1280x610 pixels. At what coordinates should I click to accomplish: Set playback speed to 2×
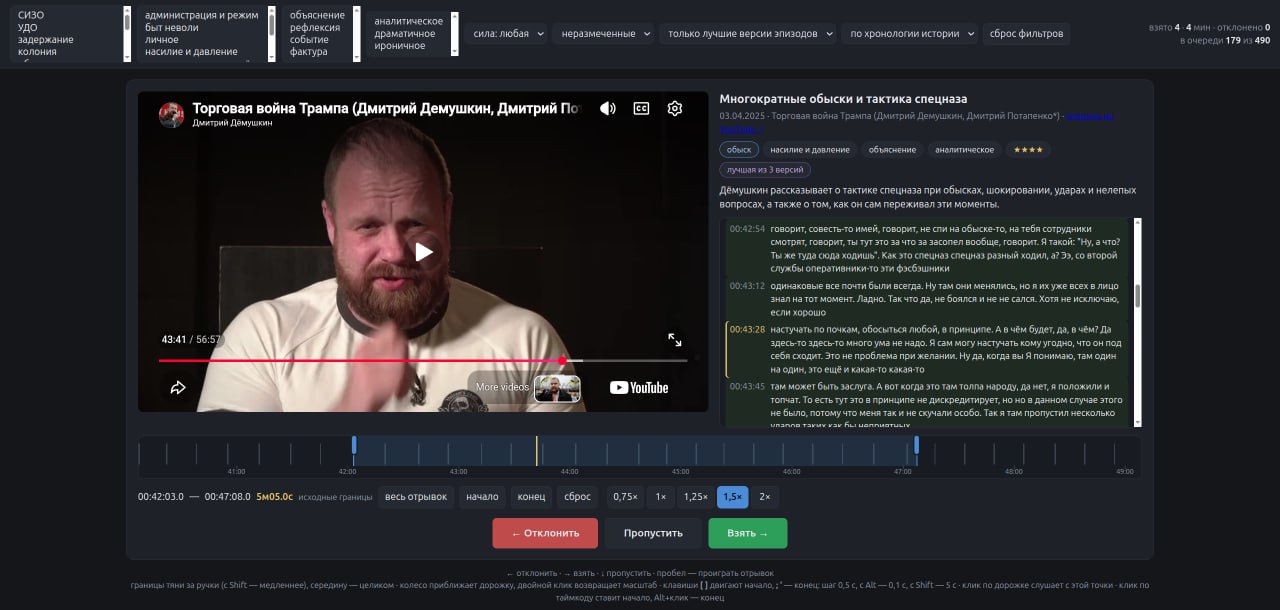[x=765, y=497]
